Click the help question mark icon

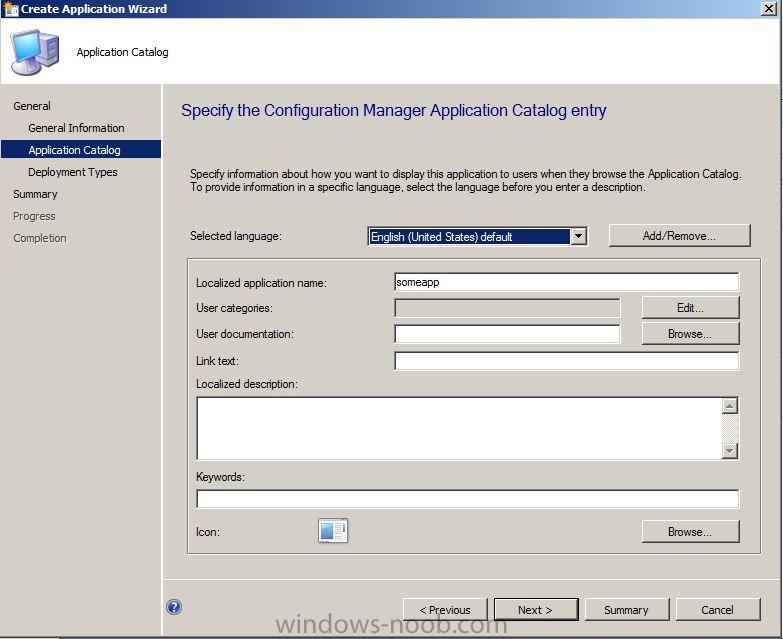pos(174,607)
